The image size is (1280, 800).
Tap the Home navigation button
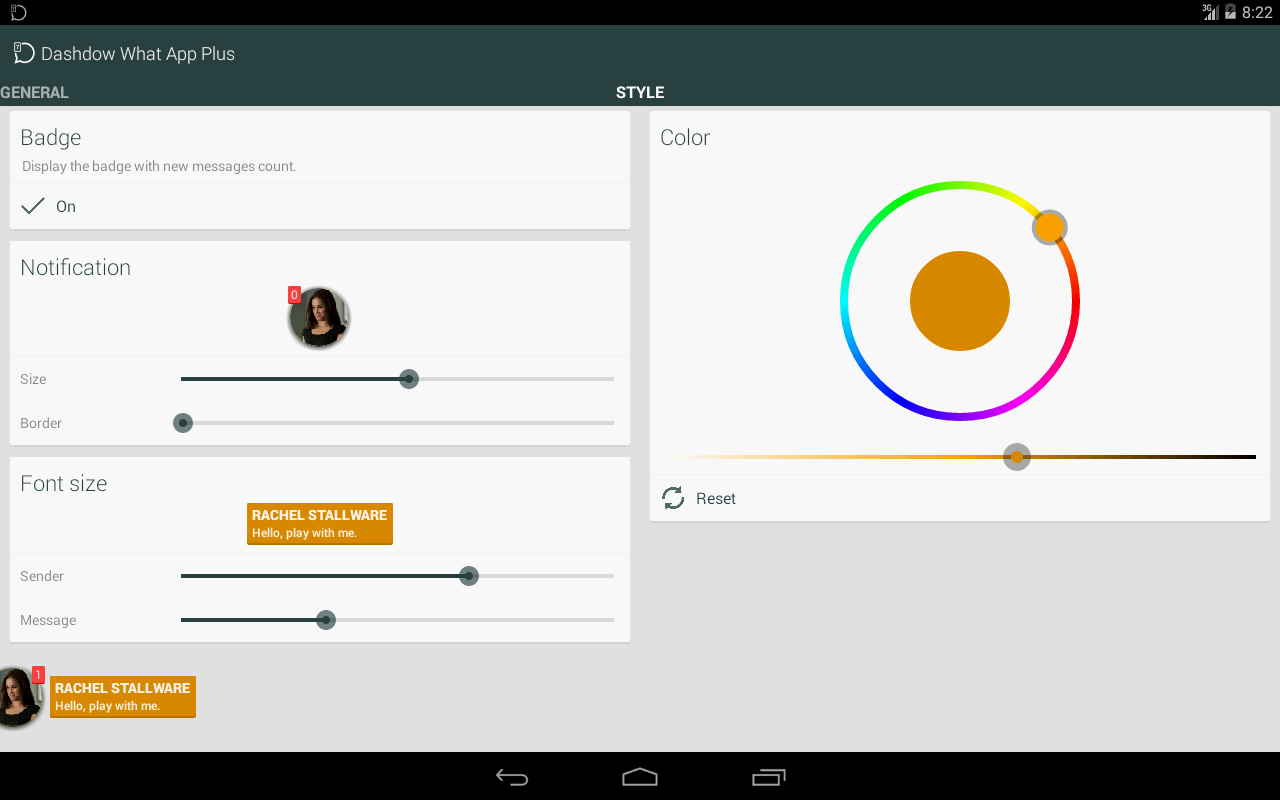point(639,777)
